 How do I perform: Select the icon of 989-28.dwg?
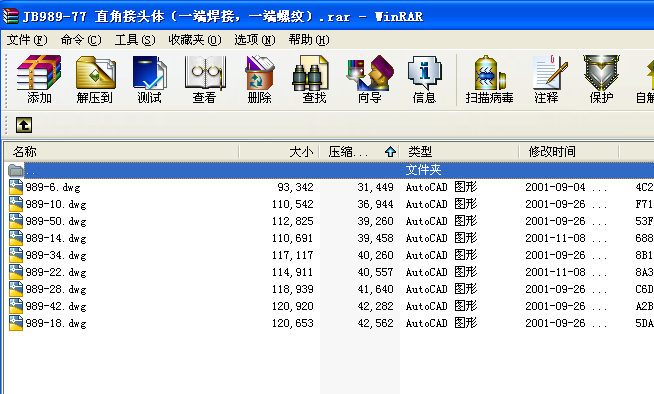point(16,289)
